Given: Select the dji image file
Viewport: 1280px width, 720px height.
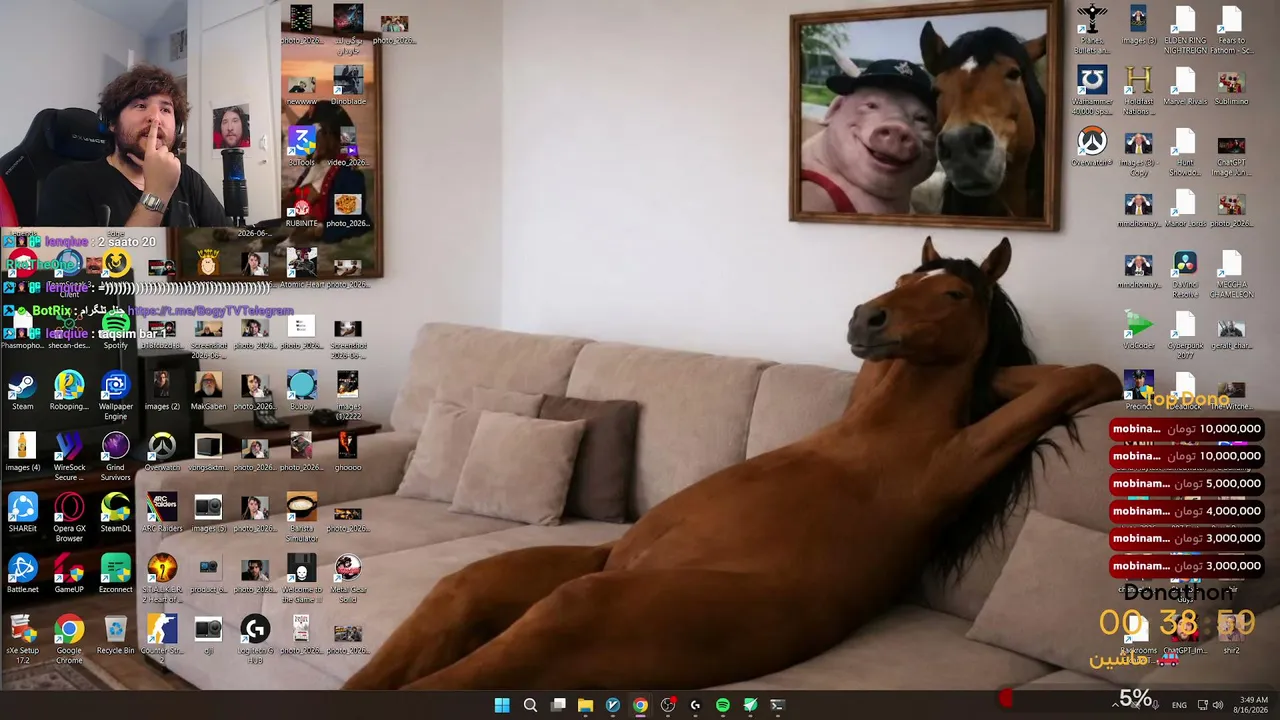Looking at the screenshot, I should 208,635.
